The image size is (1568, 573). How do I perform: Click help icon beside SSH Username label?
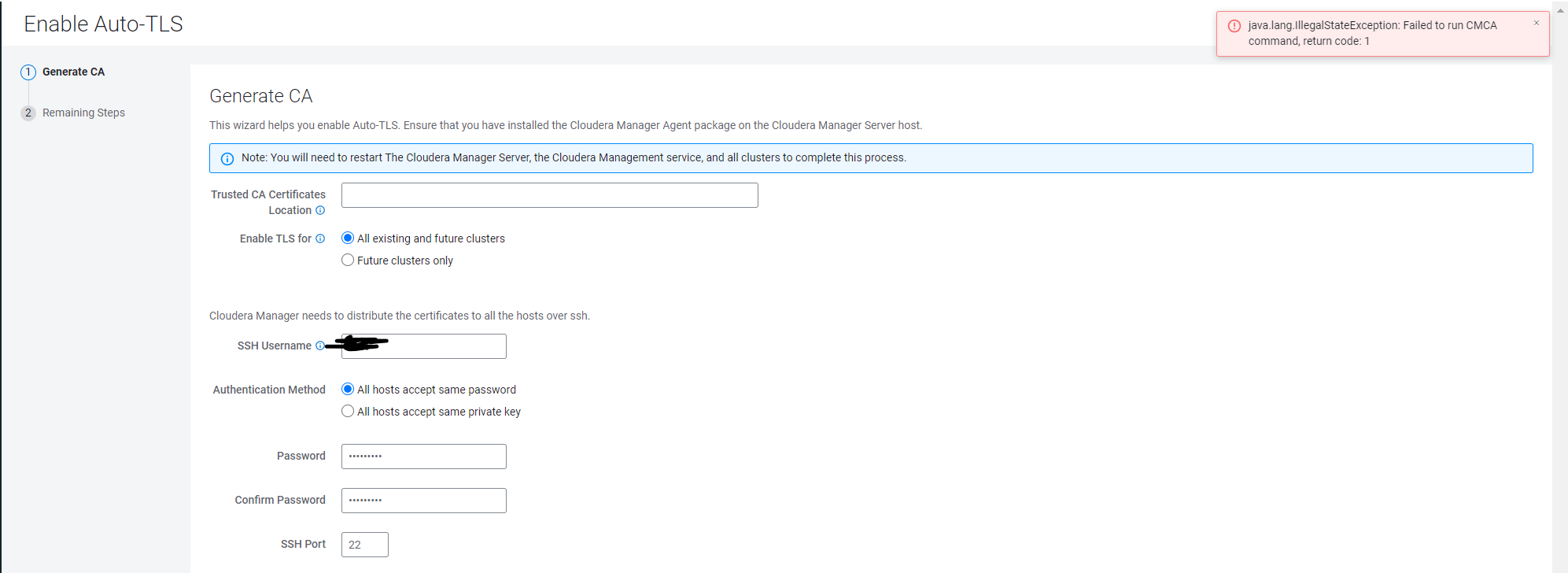pyautogui.click(x=319, y=346)
